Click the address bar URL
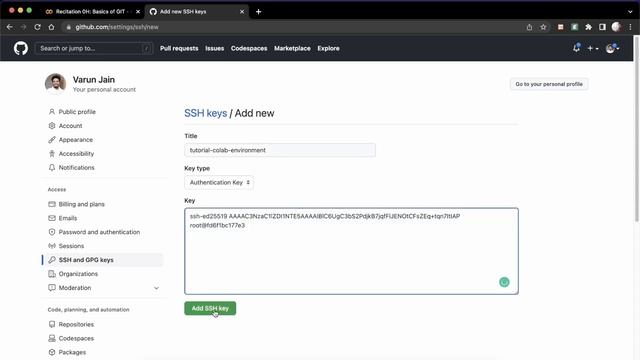The image size is (640, 360). [x=117, y=27]
